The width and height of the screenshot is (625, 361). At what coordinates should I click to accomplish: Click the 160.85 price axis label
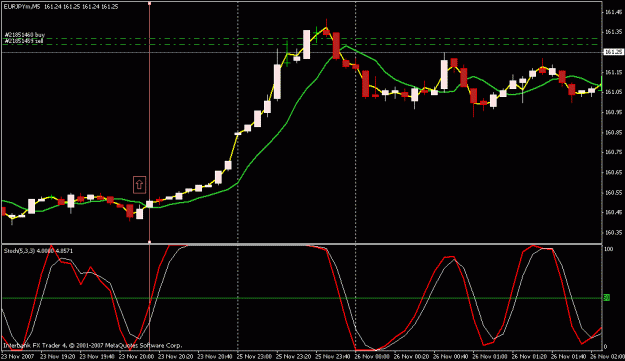point(613,132)
